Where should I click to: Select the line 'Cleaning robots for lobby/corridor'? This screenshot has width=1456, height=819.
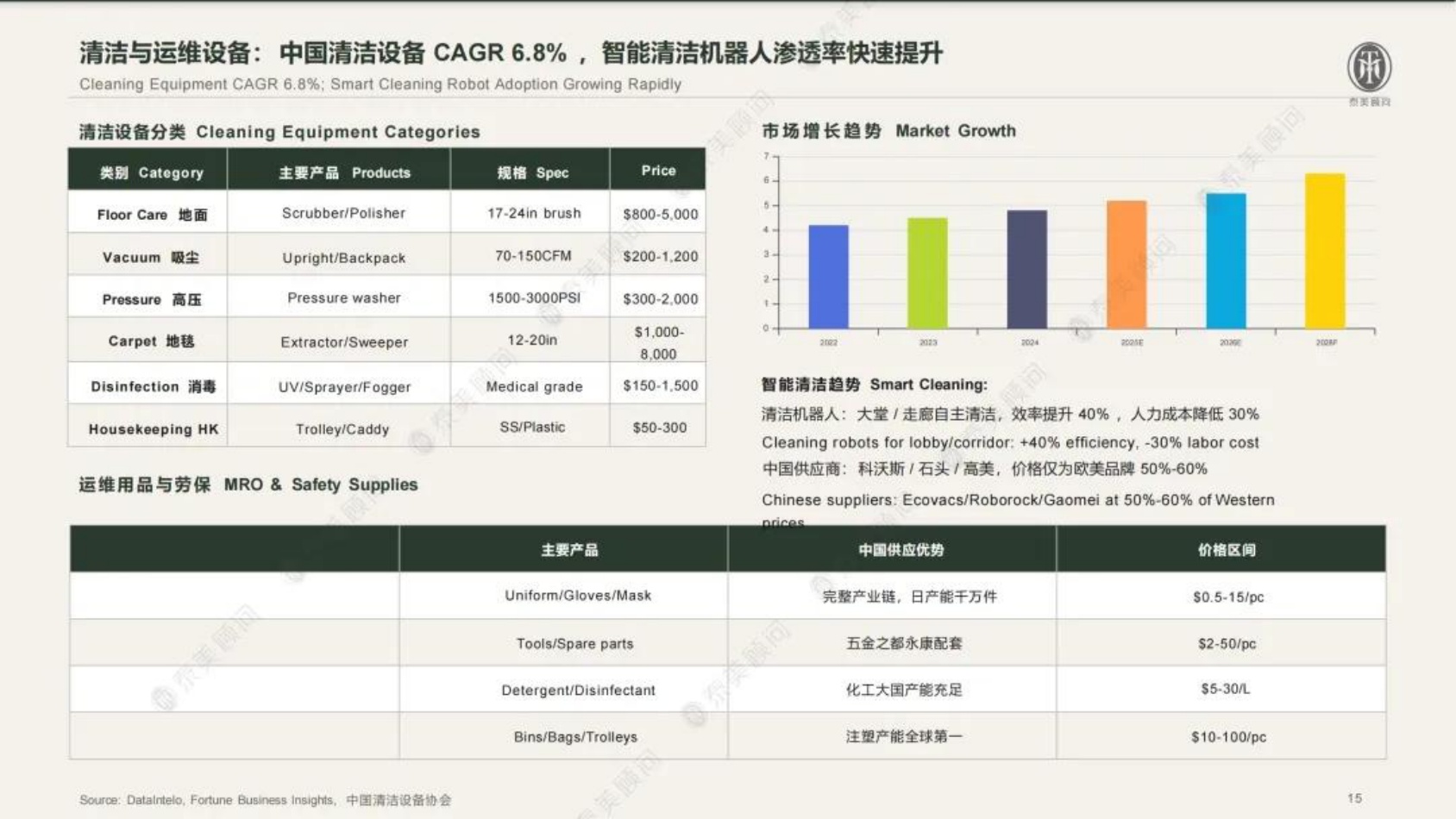pyautogui.click(x=1010, y=442)
